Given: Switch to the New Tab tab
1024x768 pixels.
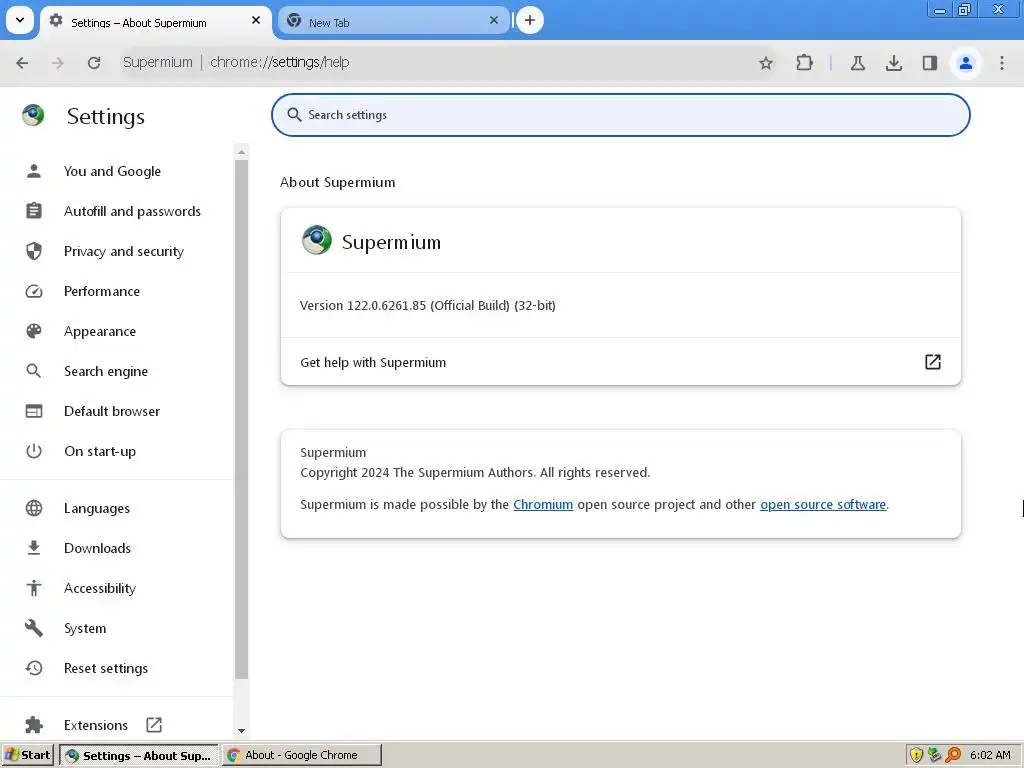Looking at the screenshot, I should coord(393,21).
